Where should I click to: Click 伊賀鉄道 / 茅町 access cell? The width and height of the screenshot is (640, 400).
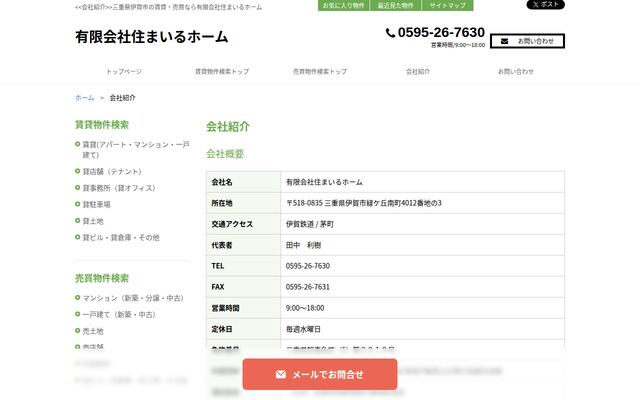pos(423,224)
